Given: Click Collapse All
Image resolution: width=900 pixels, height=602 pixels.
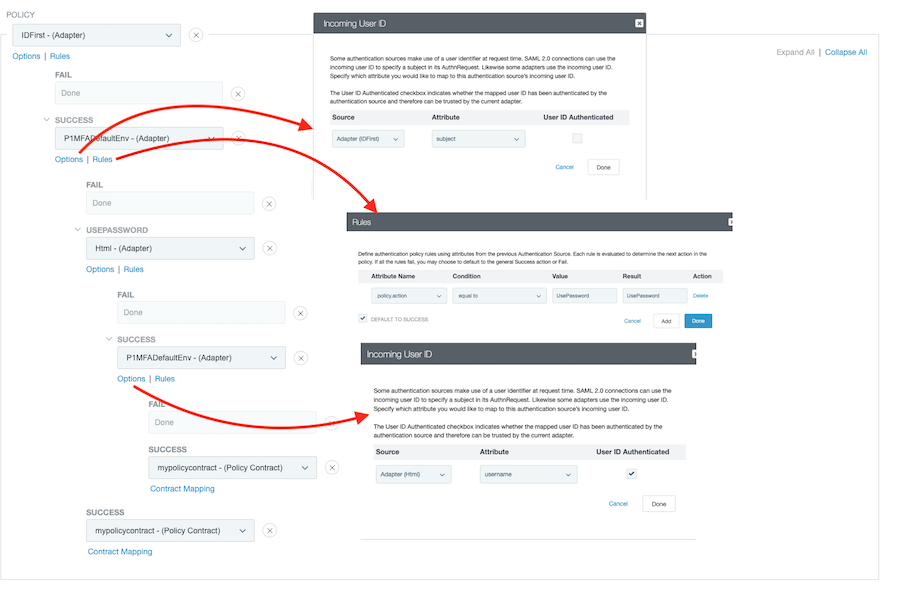Looking at the screenshot, I should click(846, 52).
